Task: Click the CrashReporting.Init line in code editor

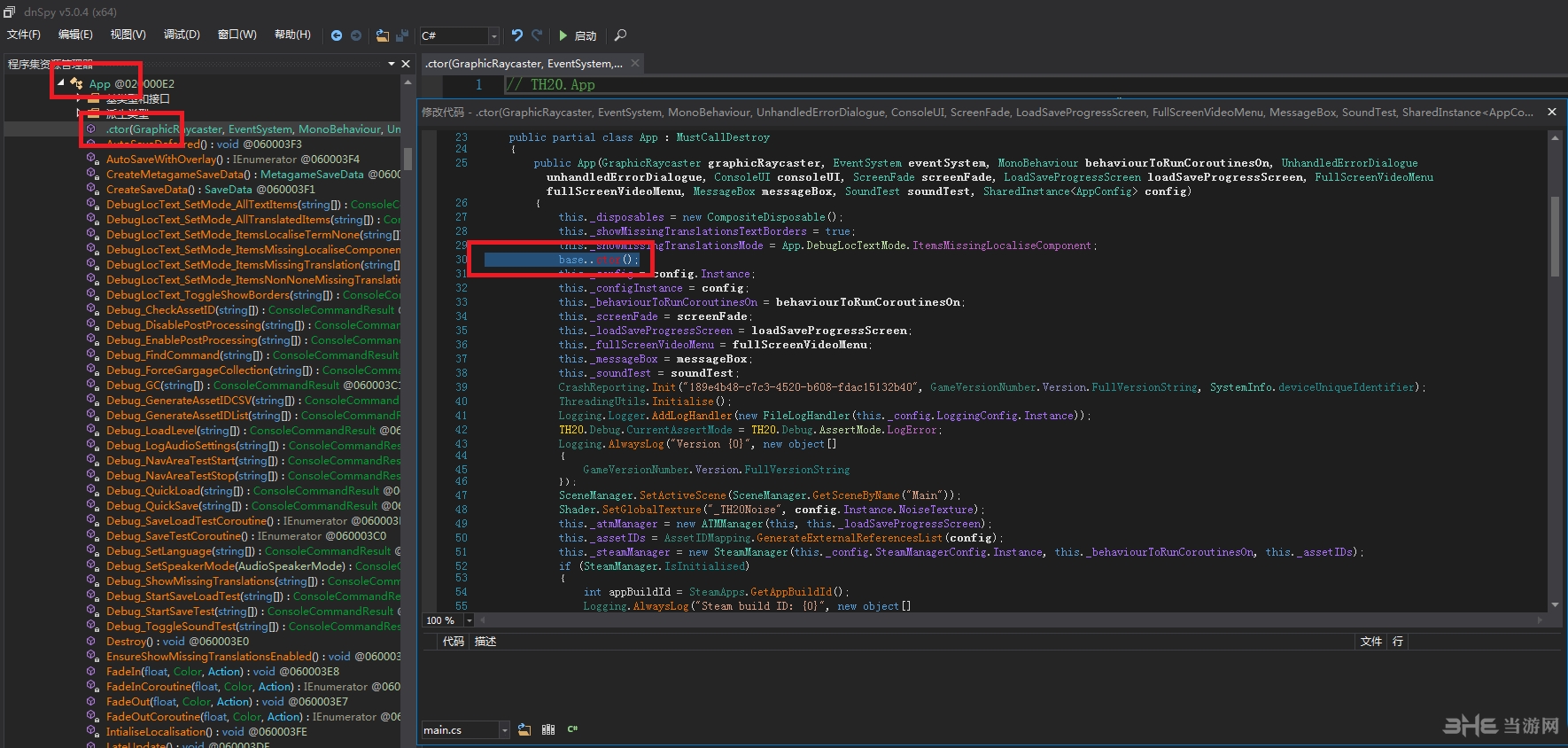Action: 992,387
